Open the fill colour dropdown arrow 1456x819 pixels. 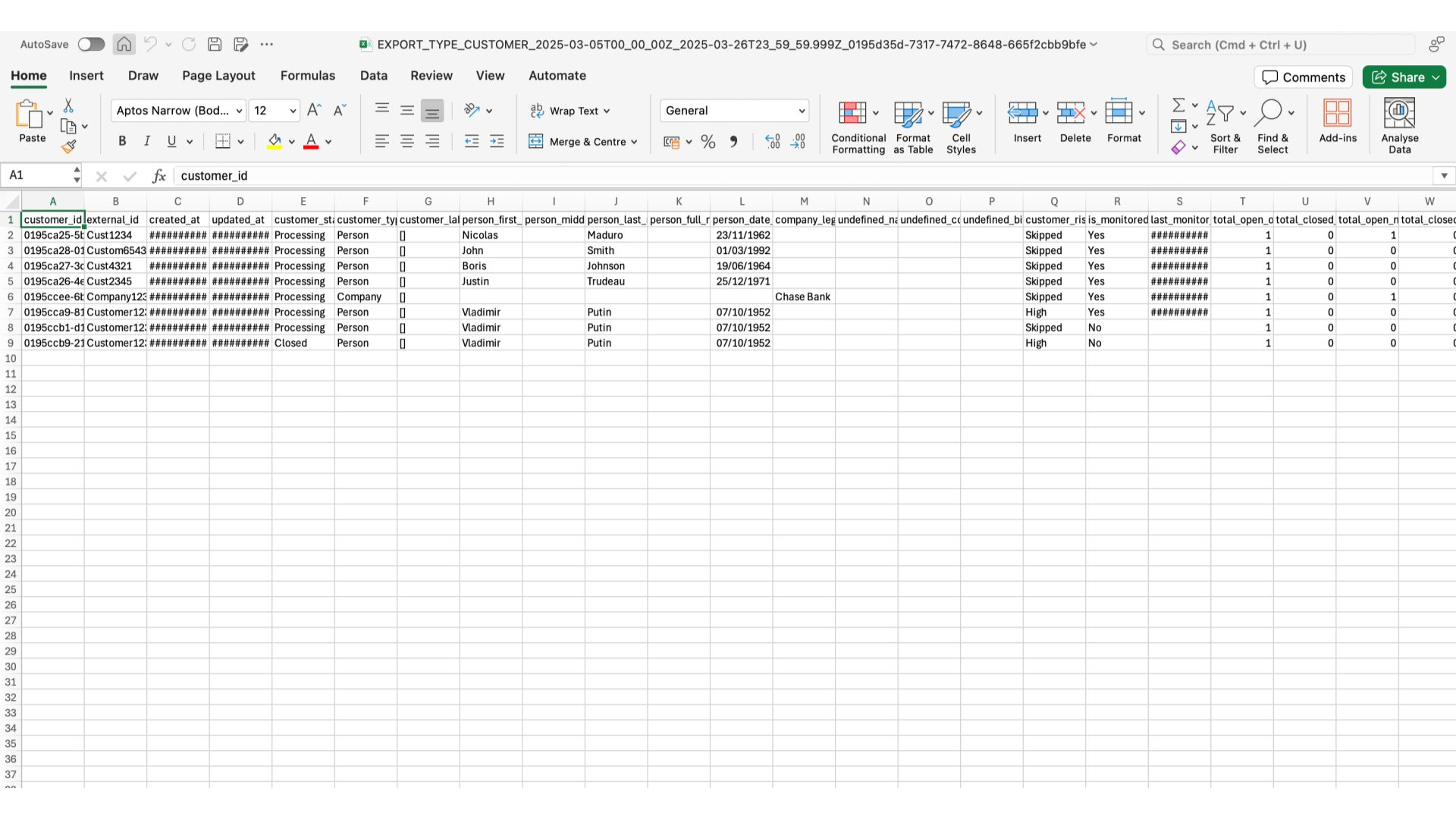[291, 141]
